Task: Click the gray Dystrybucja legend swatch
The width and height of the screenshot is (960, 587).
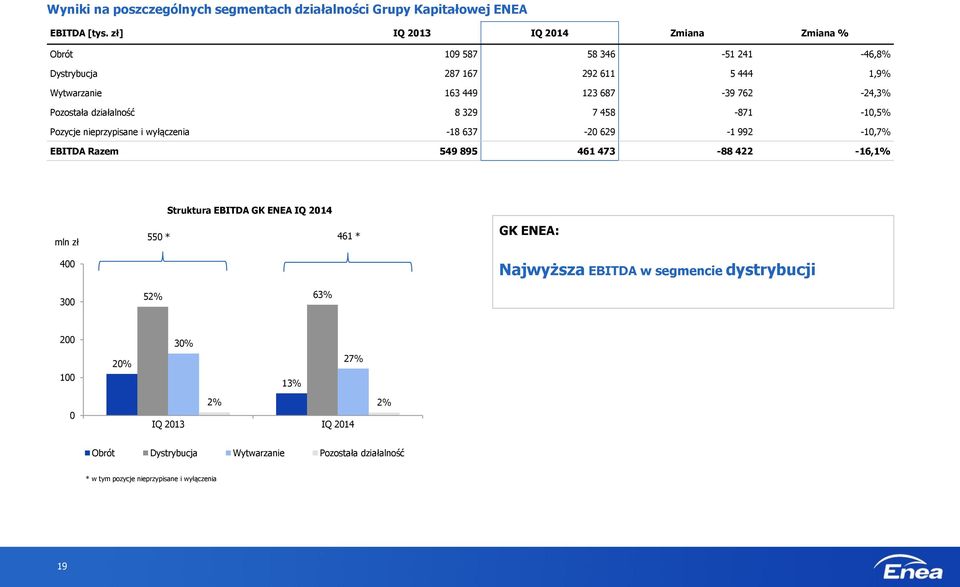Action: [x=146, y=454]
